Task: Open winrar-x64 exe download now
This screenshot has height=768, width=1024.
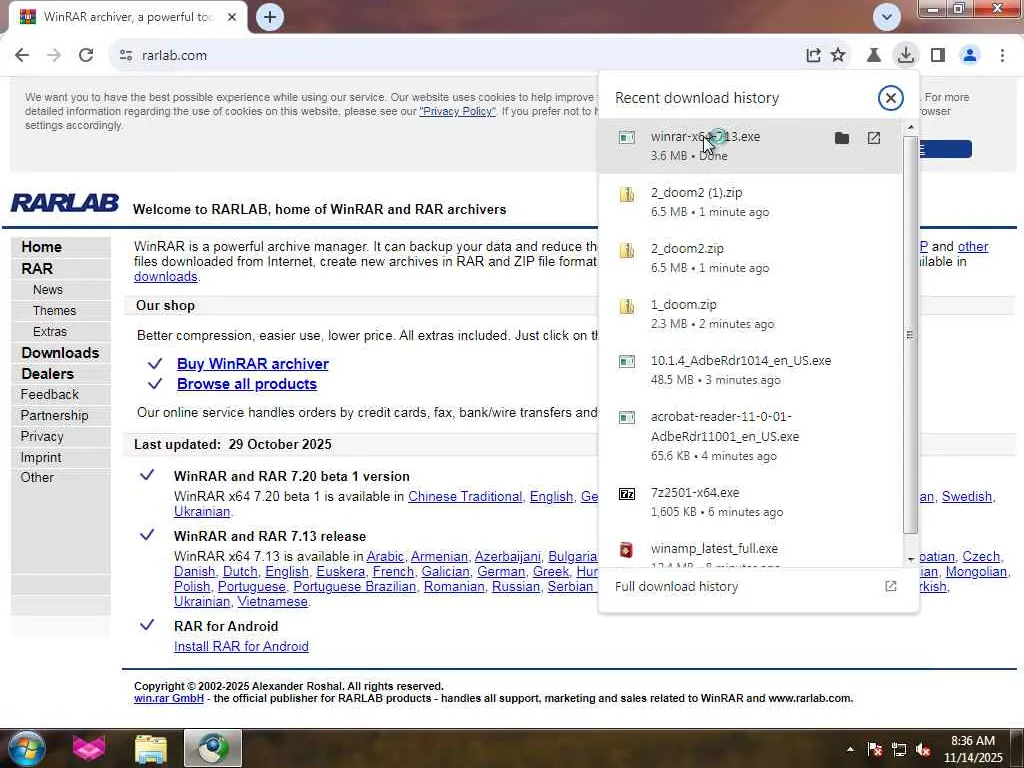Action: pyautogui.click(x=874, y=138)
